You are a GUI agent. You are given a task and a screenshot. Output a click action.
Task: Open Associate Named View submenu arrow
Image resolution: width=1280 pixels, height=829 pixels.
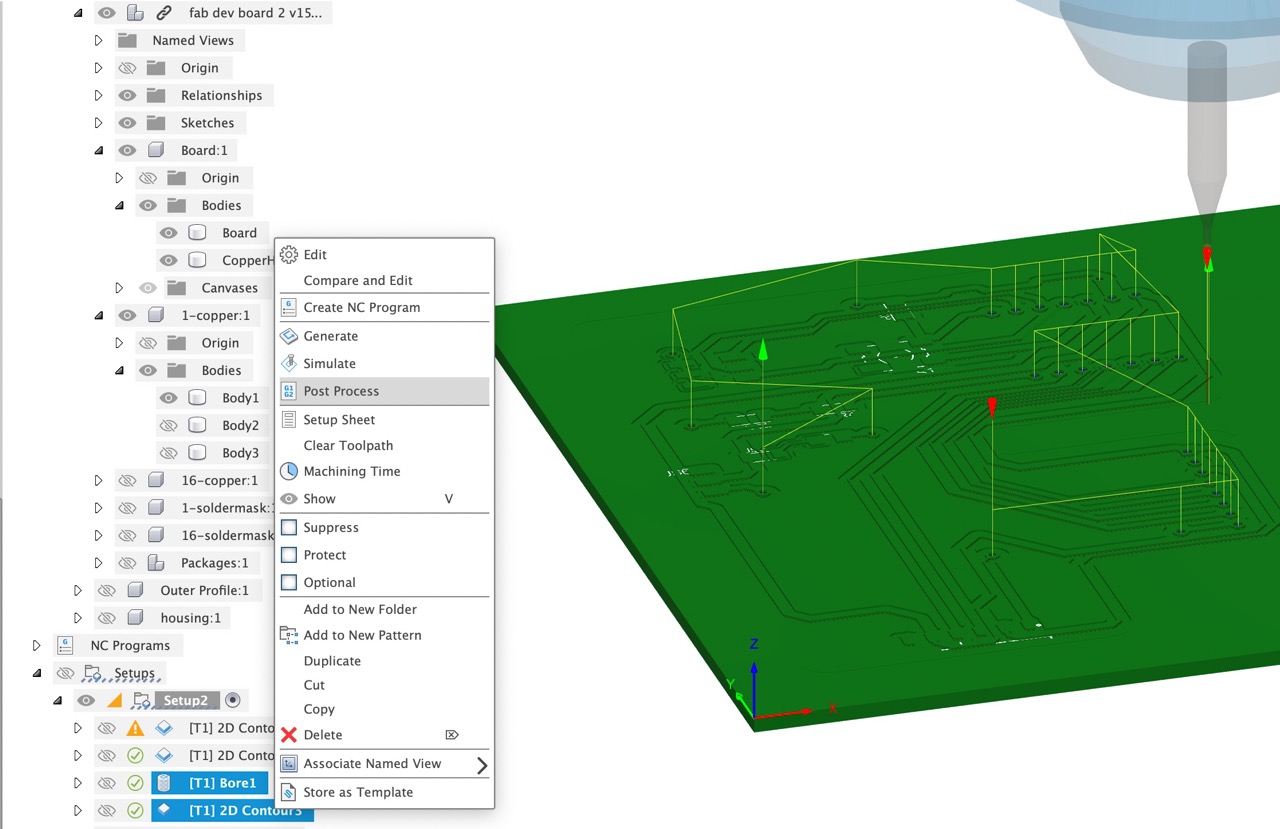click(482, 766)
